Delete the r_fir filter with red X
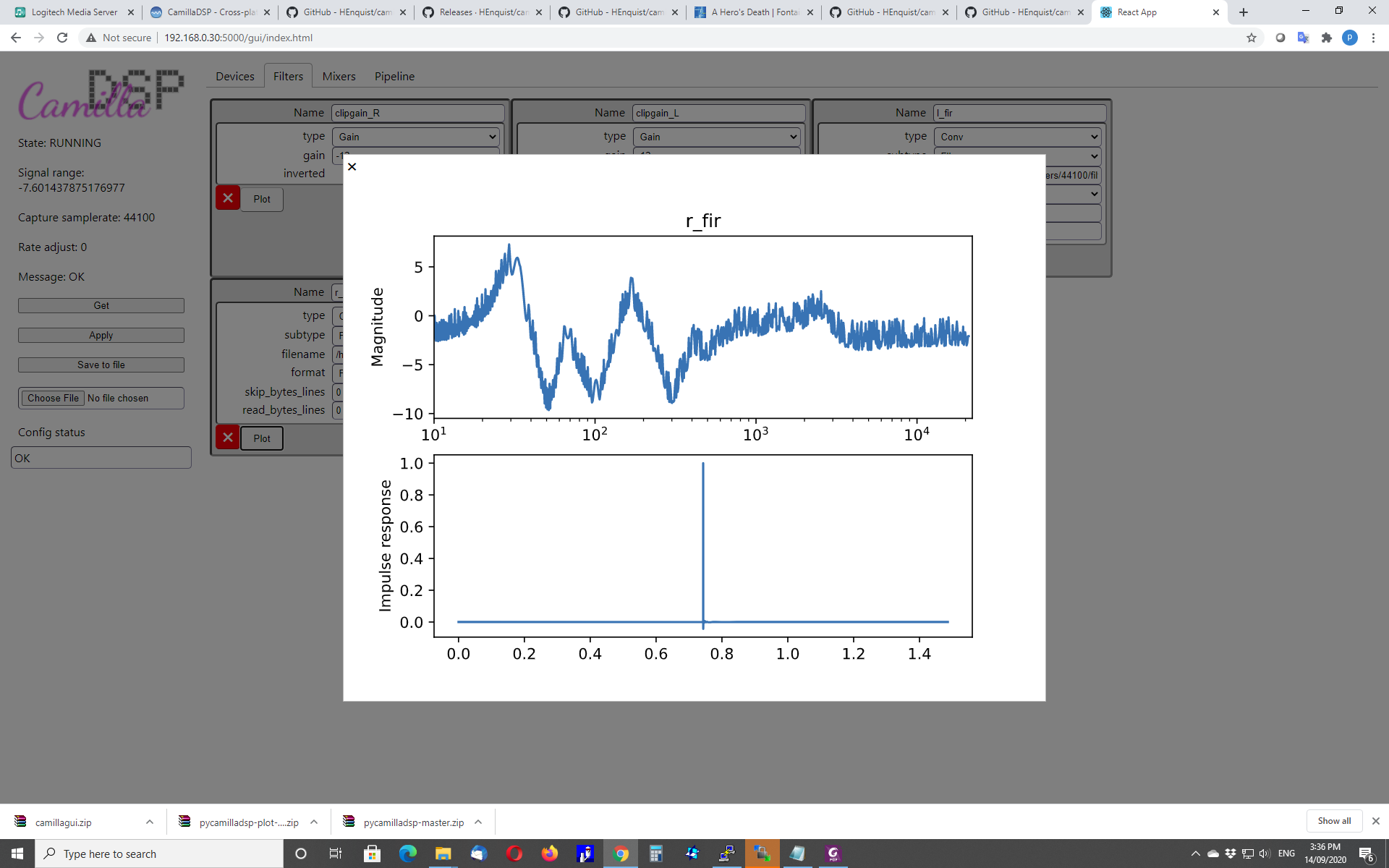The image size is (1389, 868). click(228, 438)
